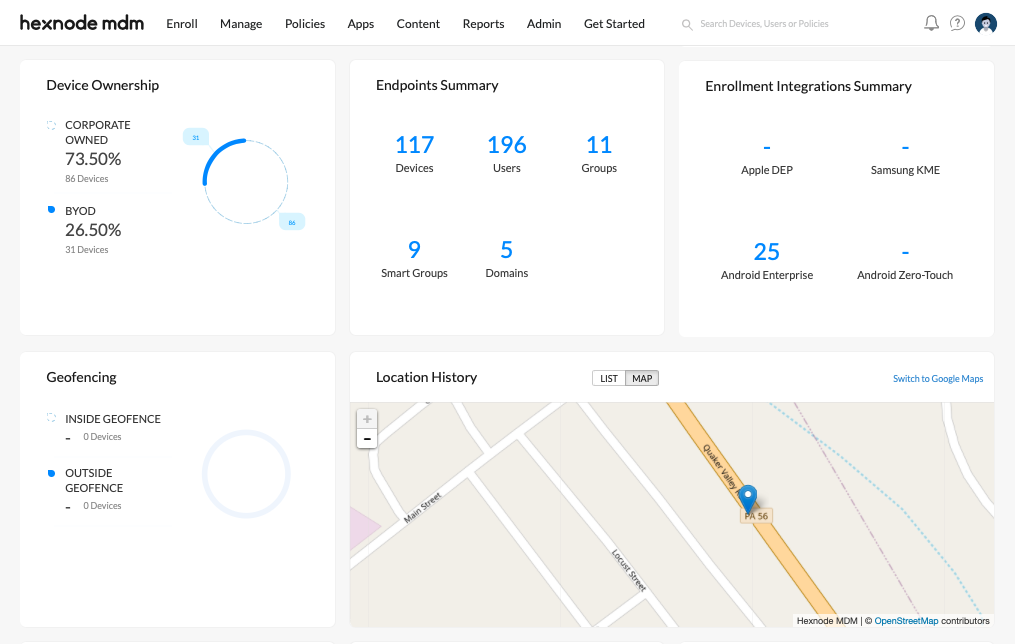1015x644 pixels.
Task: Click the Samsung KME dash value
Action: (x=905, y=148)
